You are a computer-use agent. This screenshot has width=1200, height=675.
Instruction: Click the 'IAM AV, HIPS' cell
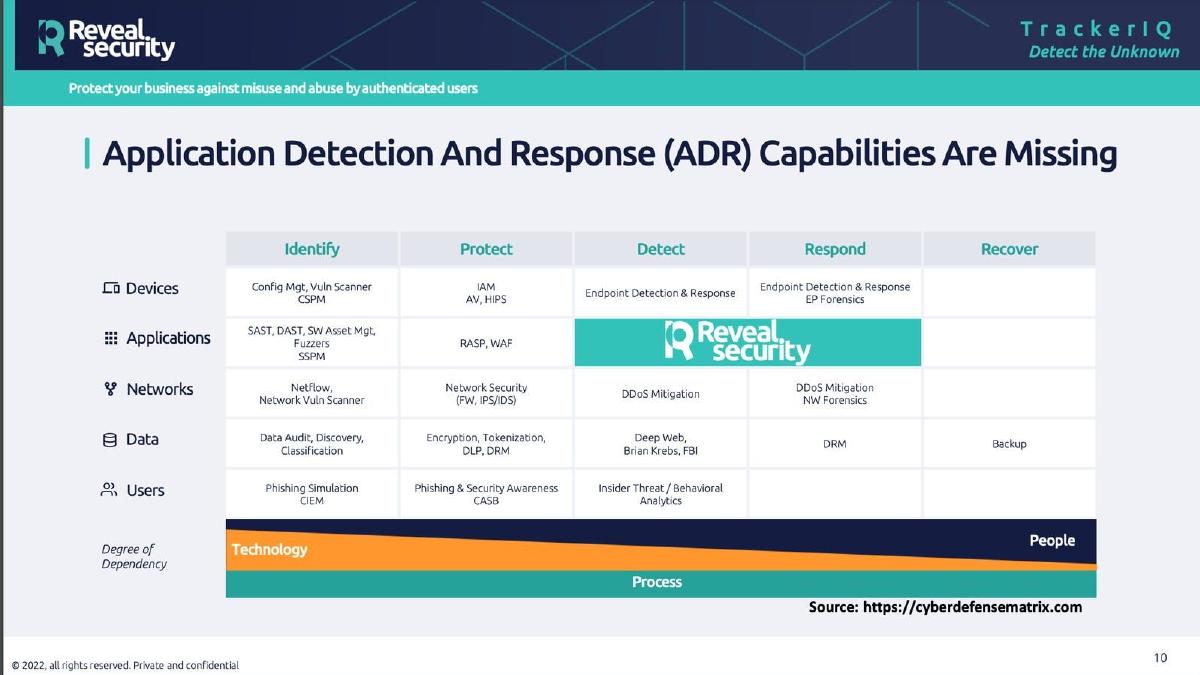click(486, 292)
